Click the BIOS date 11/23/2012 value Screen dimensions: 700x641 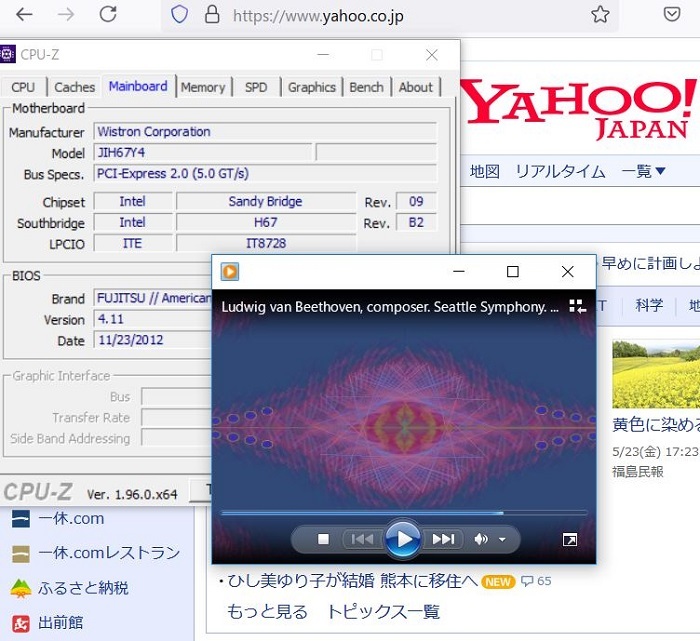[153, 340]
